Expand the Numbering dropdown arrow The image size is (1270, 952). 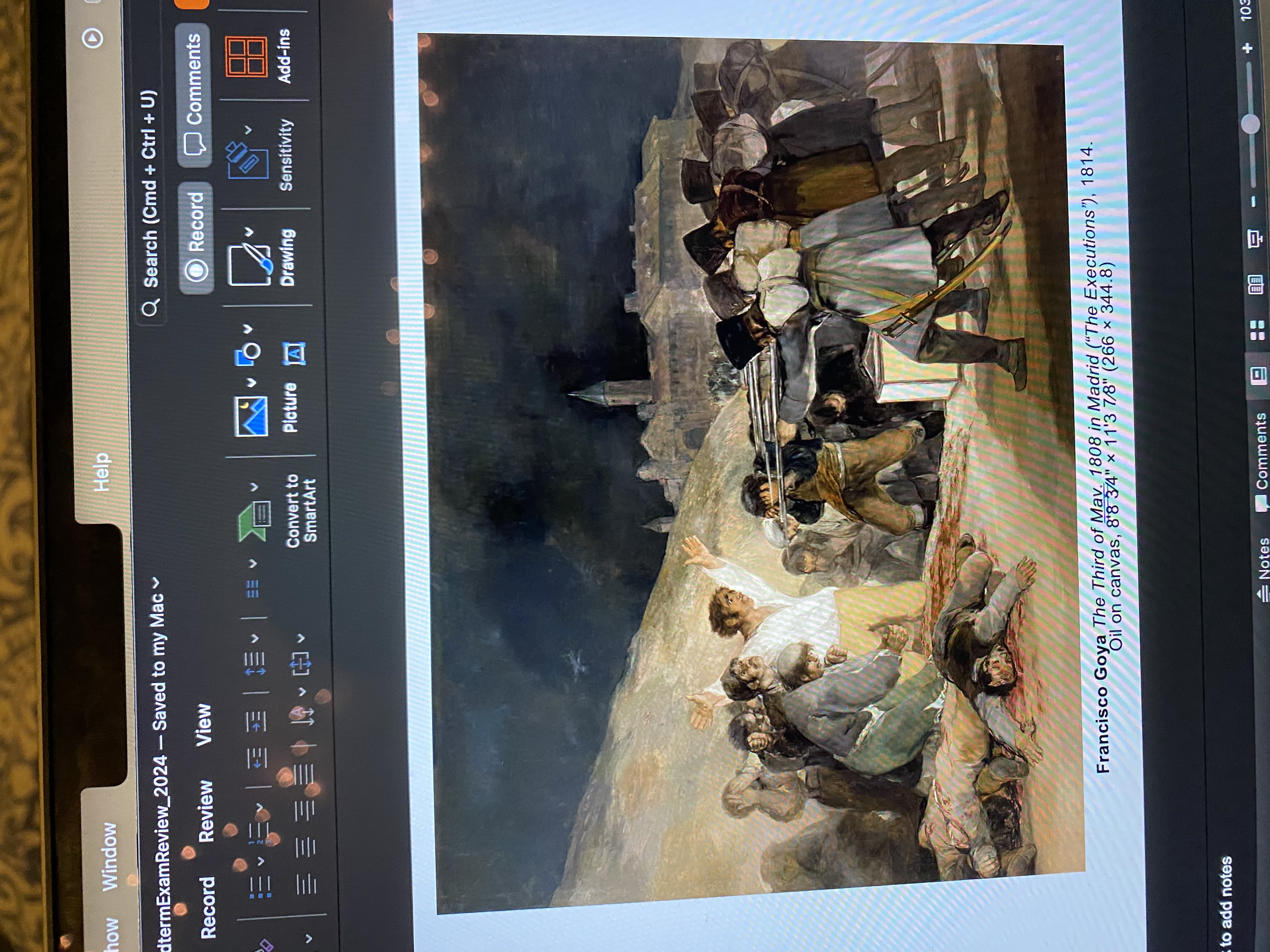pos(259,807)
